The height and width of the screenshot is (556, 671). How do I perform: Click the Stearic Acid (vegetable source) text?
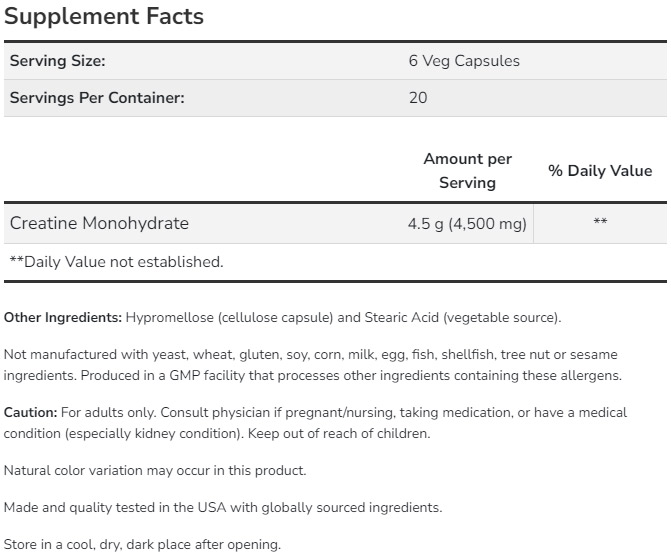click(461, 318)
